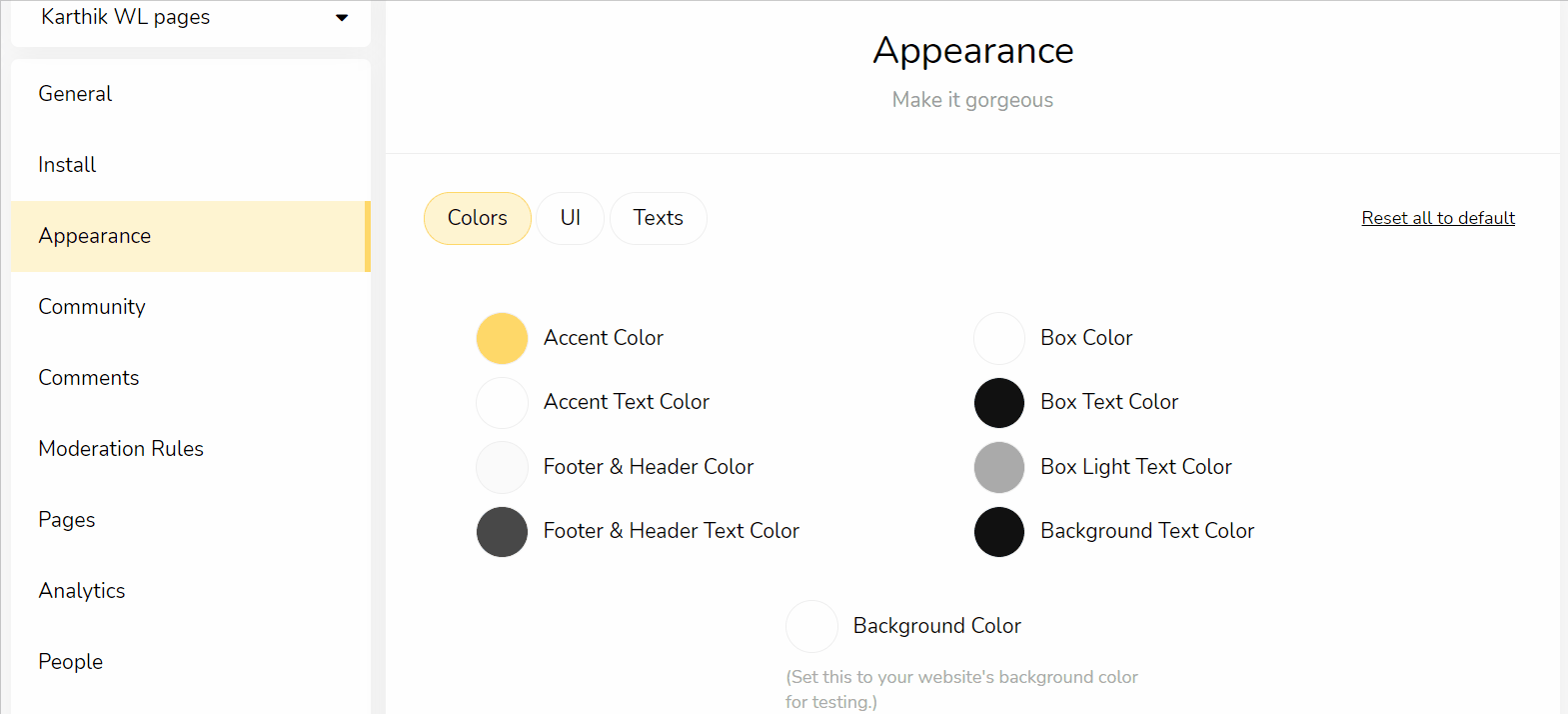Click the yellow Accent Color swatch
This screenshot has height=714, width=1568.
502,338
